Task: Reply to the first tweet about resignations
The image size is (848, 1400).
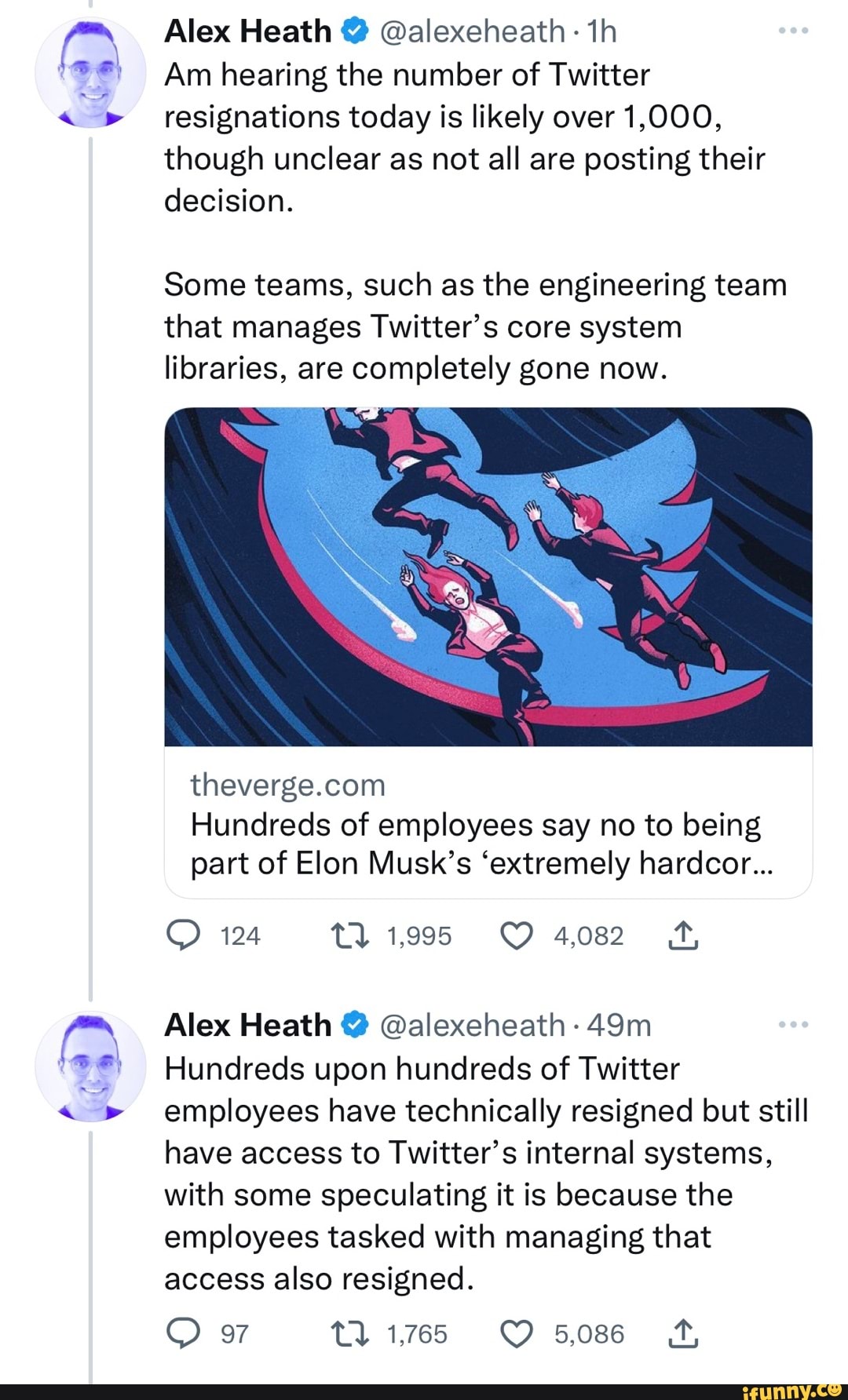Action: [183, 935]
